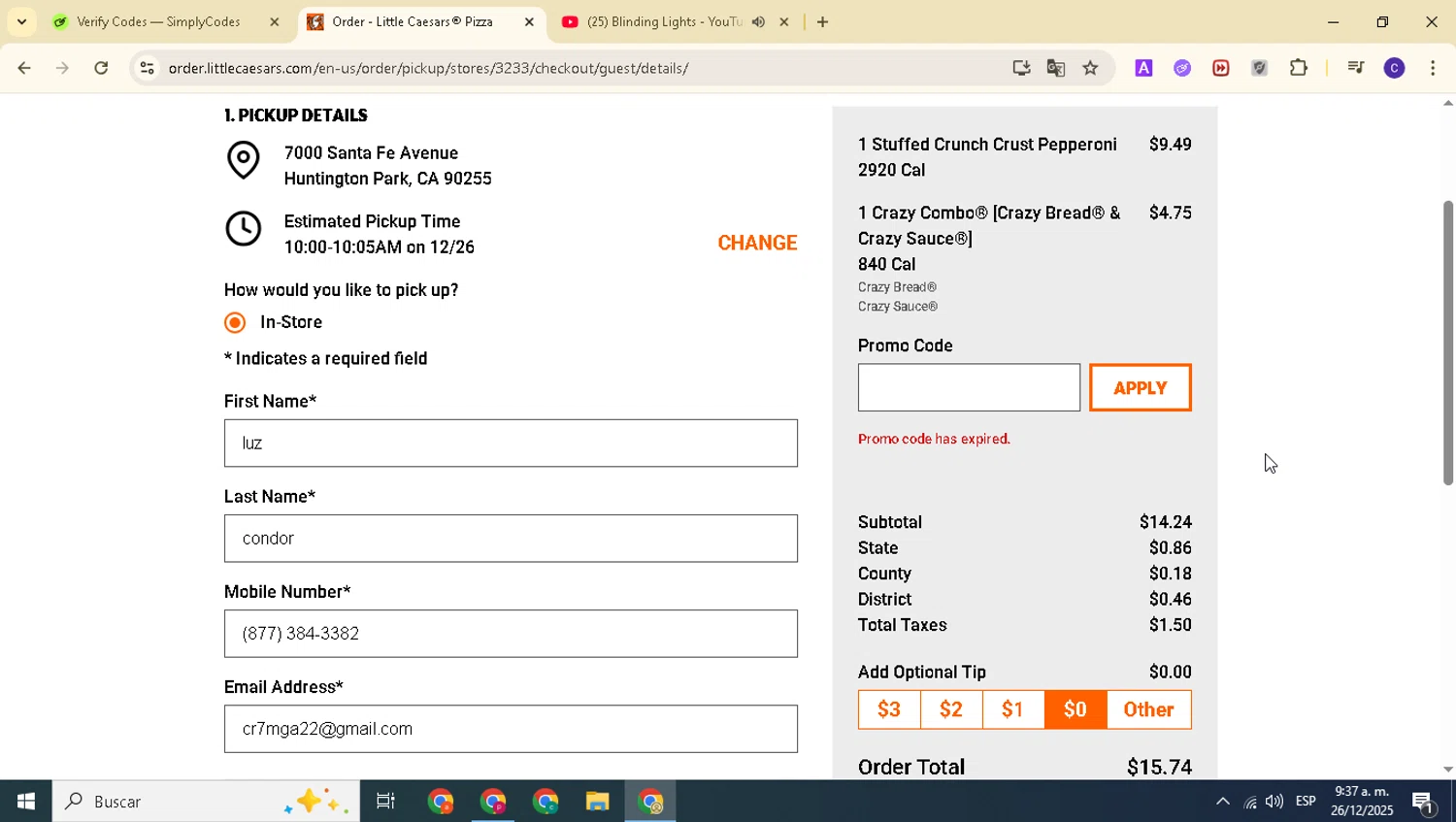
Task: Select the $0 tip option
Action: [x=1075, y=709]
